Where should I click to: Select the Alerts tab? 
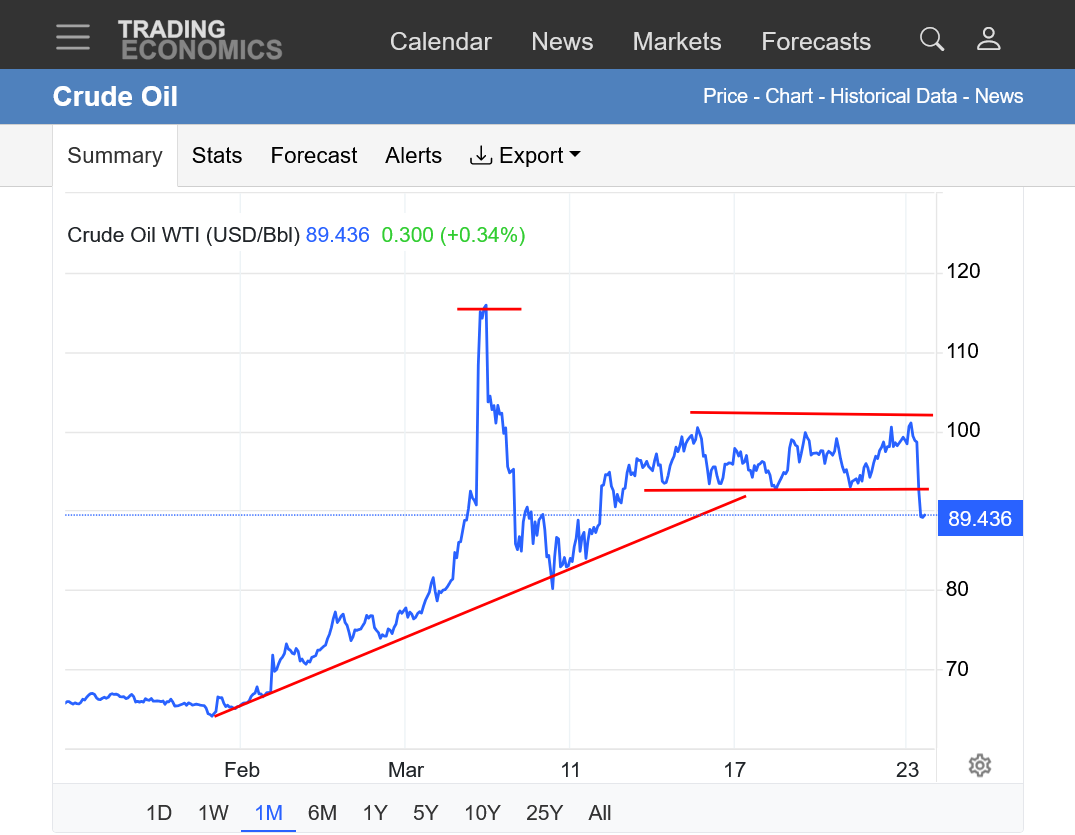(413, 156)
